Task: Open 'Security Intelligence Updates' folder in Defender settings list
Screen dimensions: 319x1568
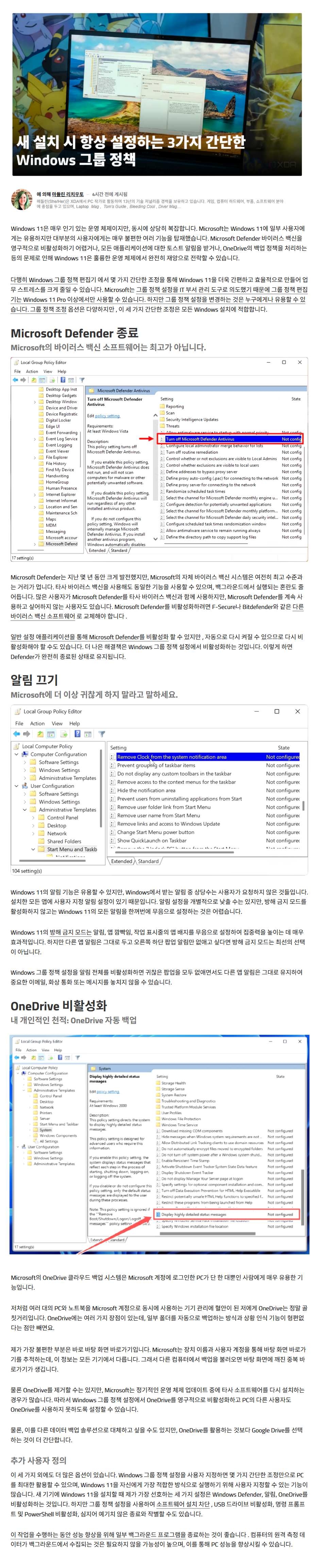Action: tap(189, 419)
